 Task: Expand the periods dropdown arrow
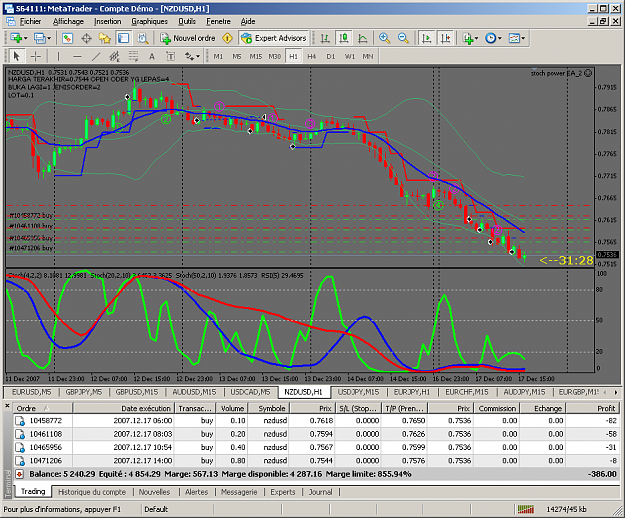[x=500, y=38]
